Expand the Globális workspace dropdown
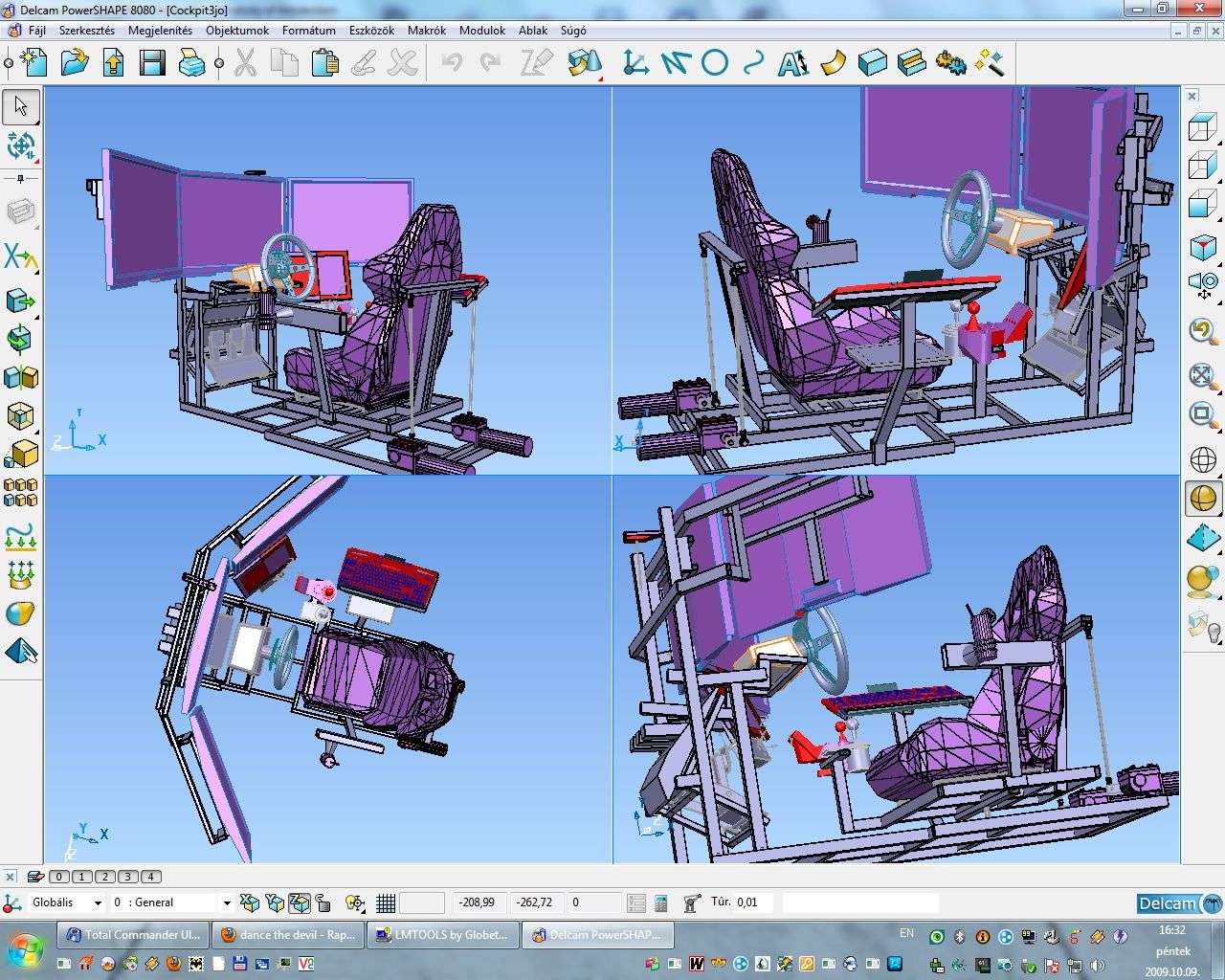The image size is (1225, 980). pos(98,902)
